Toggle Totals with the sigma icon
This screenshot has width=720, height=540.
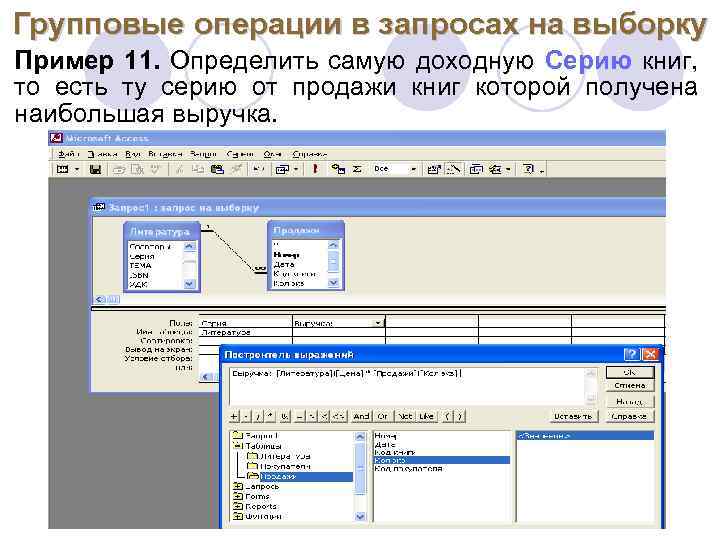(357, 169)
